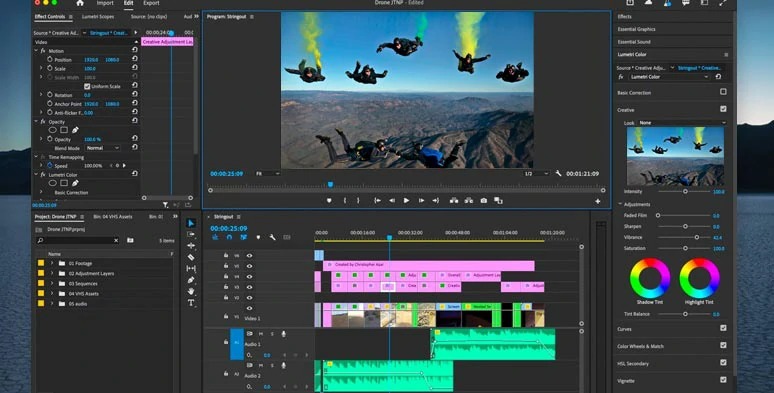Open the Fit zoom level dropdown
This screenshot has height=393, width=774.
pyautogui.click(x=267, y=174)
